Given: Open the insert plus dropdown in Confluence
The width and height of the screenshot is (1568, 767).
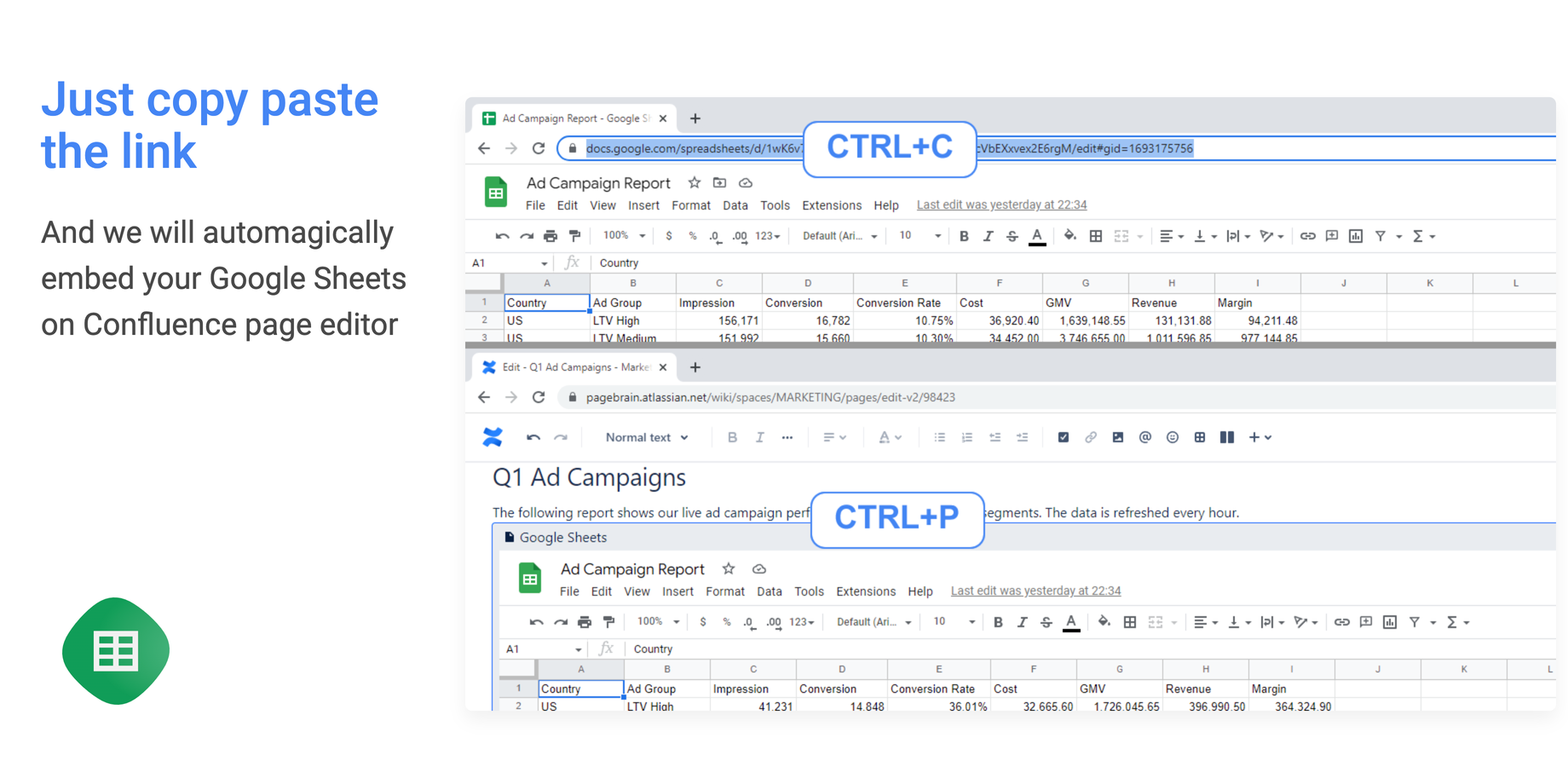Looking at the screenshot, I should pyautogui.click(x=1260, y=437).
